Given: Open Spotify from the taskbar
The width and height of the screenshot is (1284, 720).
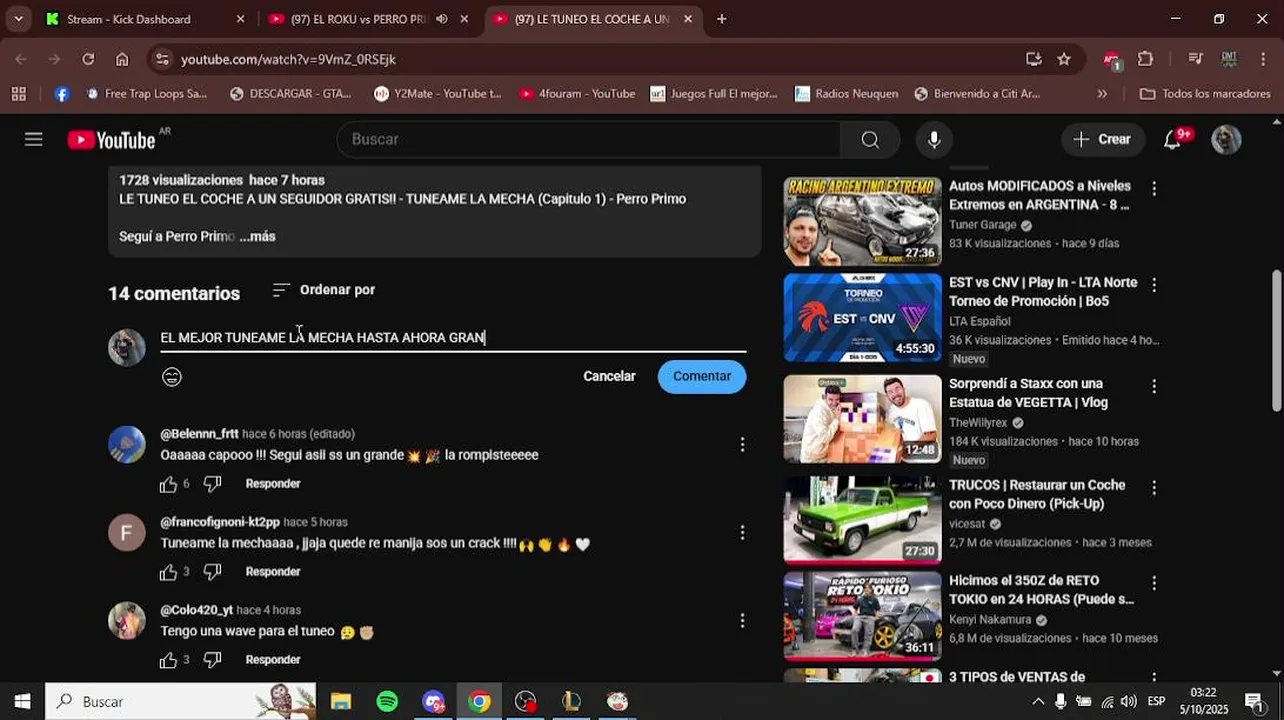Looking at the screenshot, I should click(x=387, y=701).
